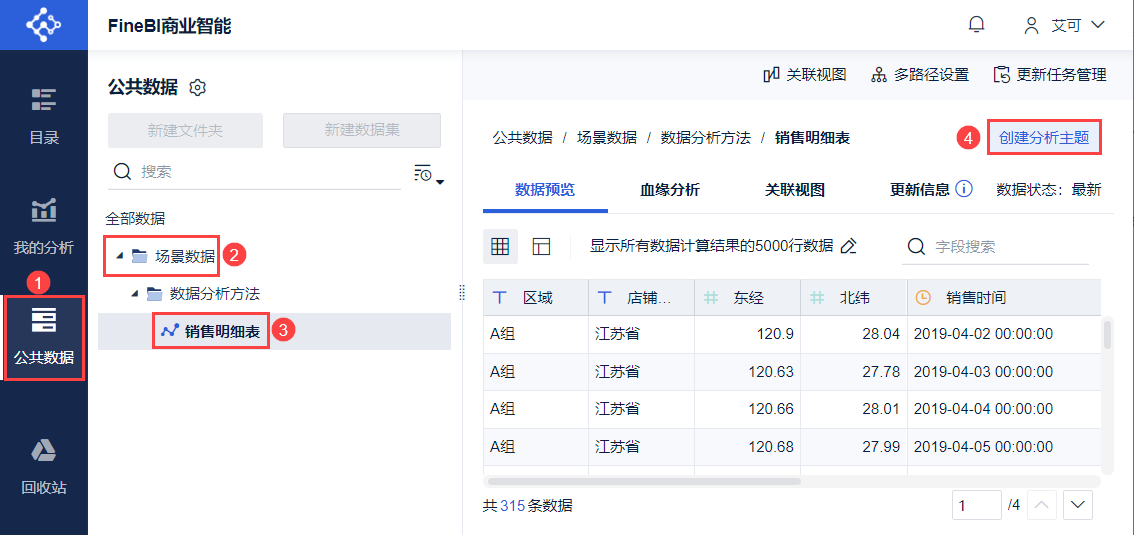The height and width of the screenshot is (535, 1134).
Task: Open the filter dropdown beside the search box
Action: (x=428, y=174)
